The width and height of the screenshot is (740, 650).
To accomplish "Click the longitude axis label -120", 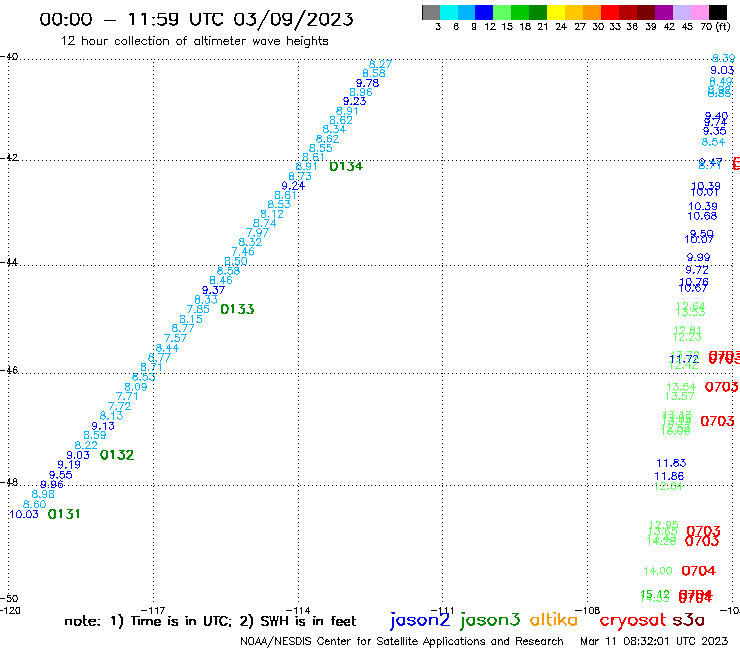I will click(10, 610).
